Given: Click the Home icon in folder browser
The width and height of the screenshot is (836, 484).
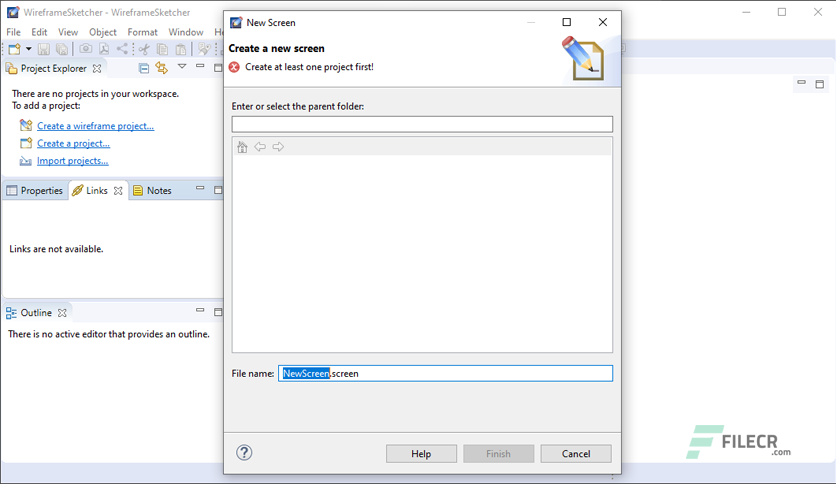Looking at the screenshot, I should 242,147.
